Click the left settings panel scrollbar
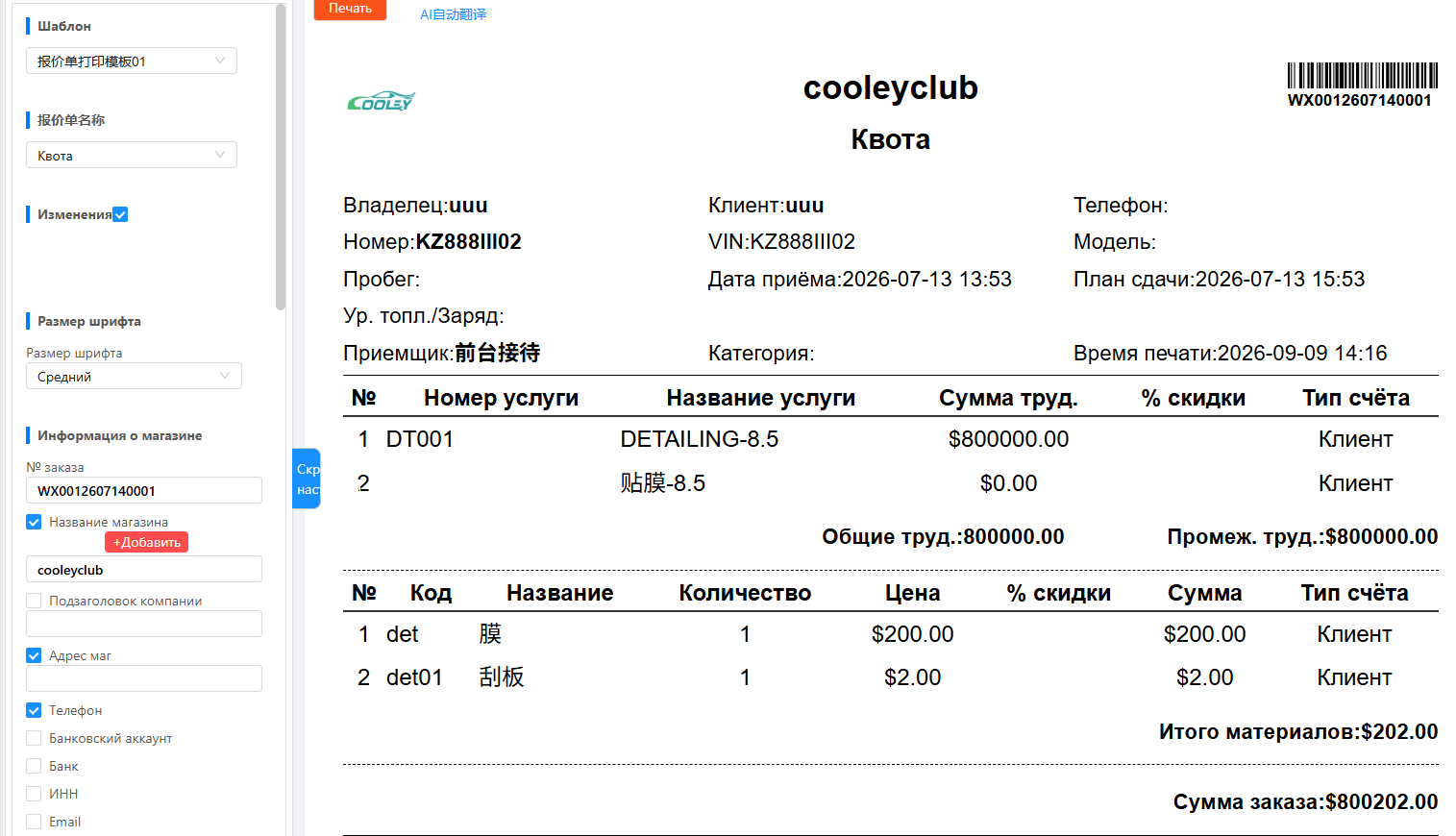The height and width of the screenshot is (836, 1456). coord(281,157)
